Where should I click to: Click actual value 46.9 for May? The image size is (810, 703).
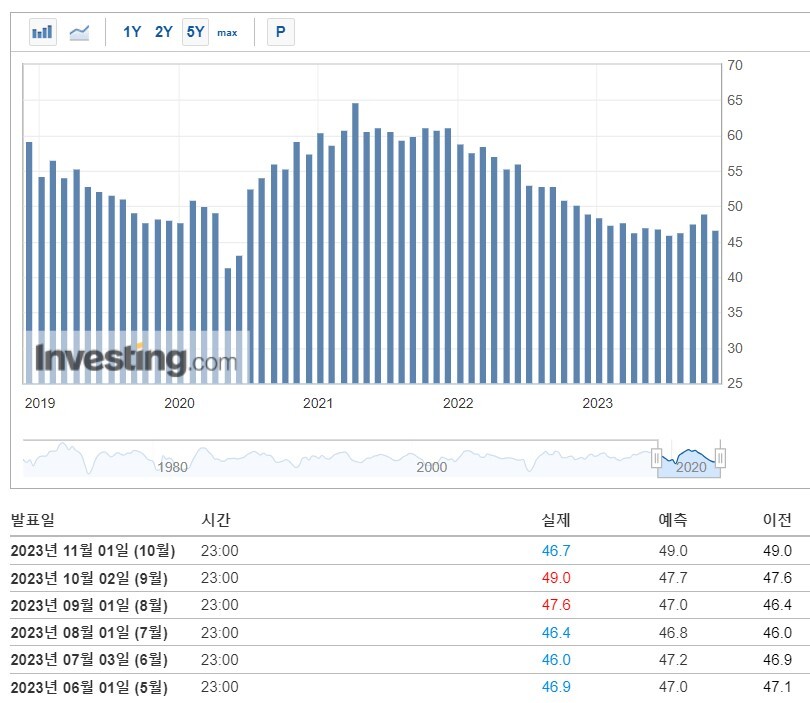click(556, 687)
